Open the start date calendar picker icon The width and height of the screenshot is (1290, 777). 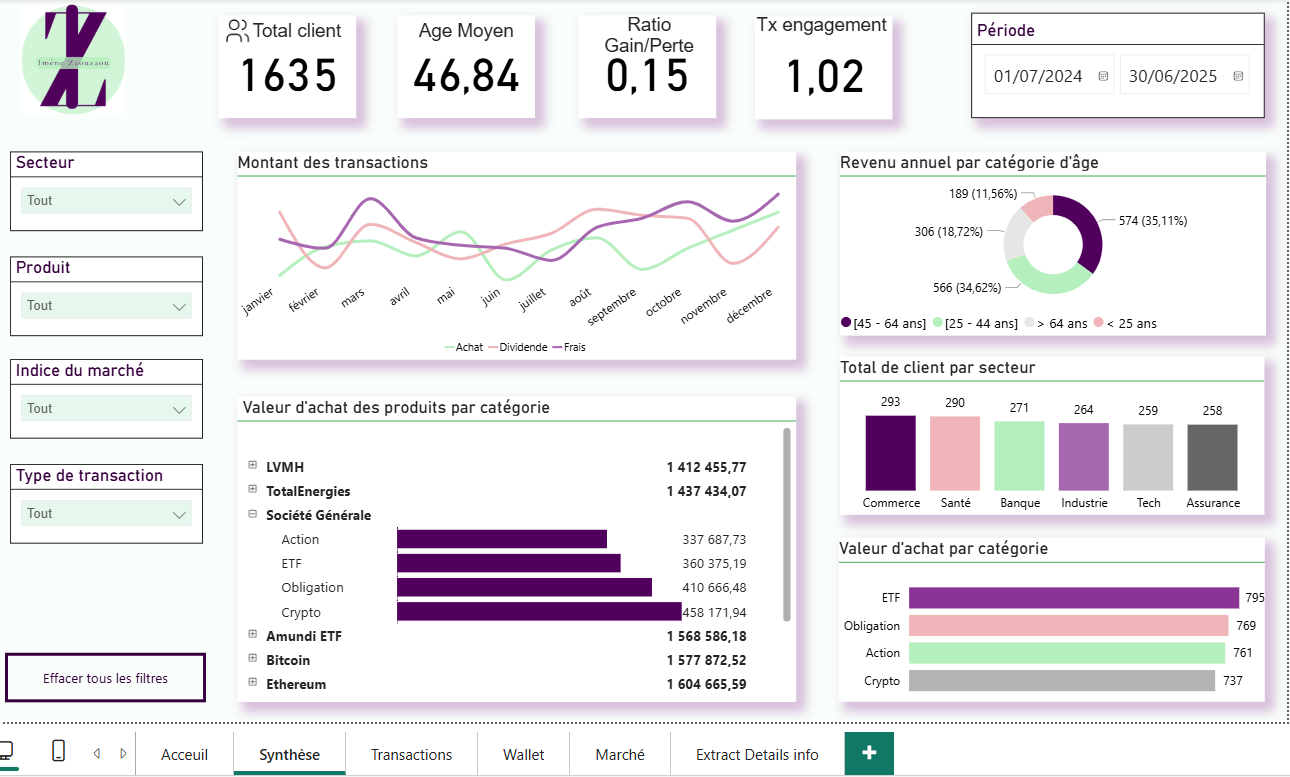[1103, 76]
